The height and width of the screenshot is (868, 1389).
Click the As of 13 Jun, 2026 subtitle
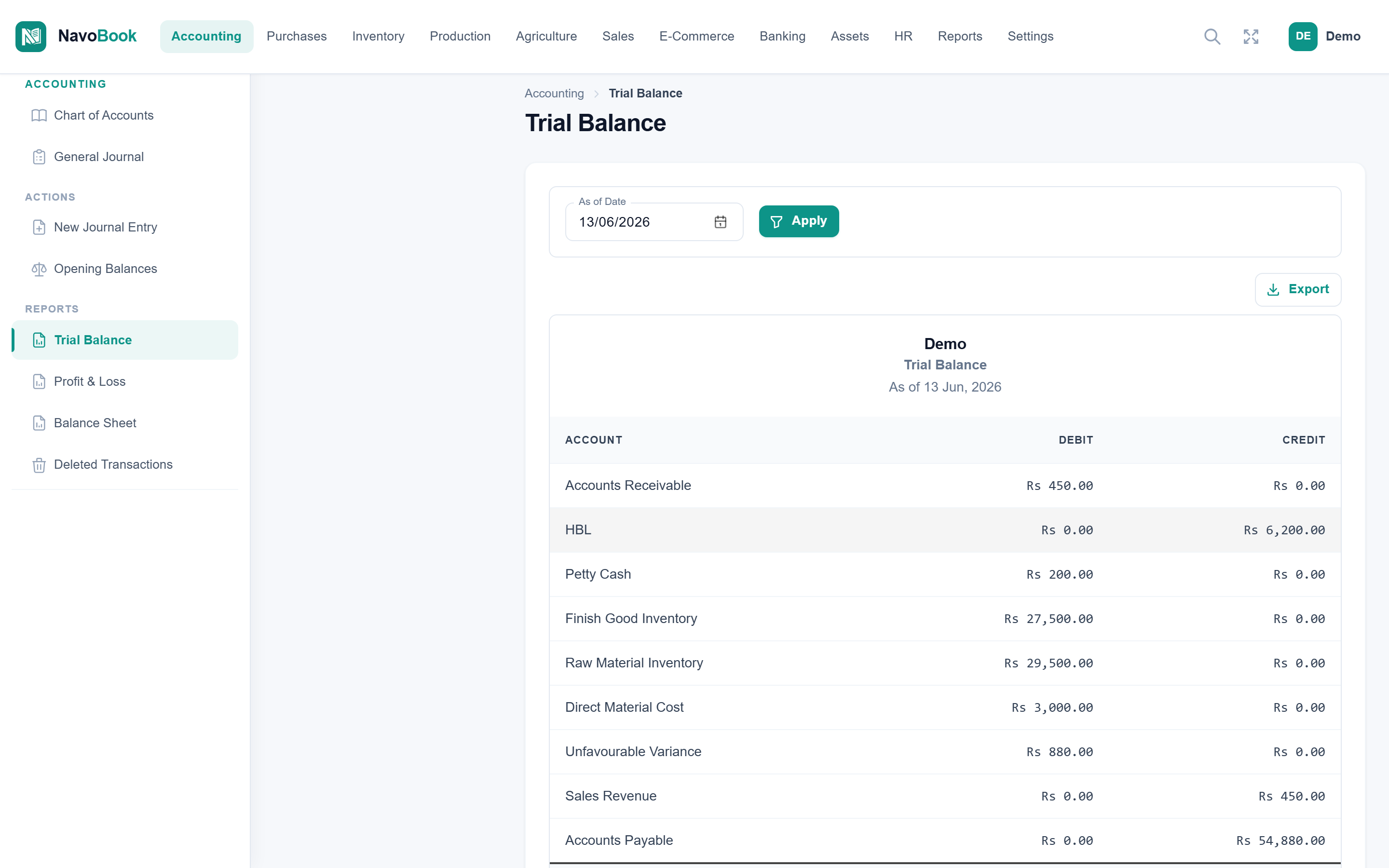pos(945,387)
